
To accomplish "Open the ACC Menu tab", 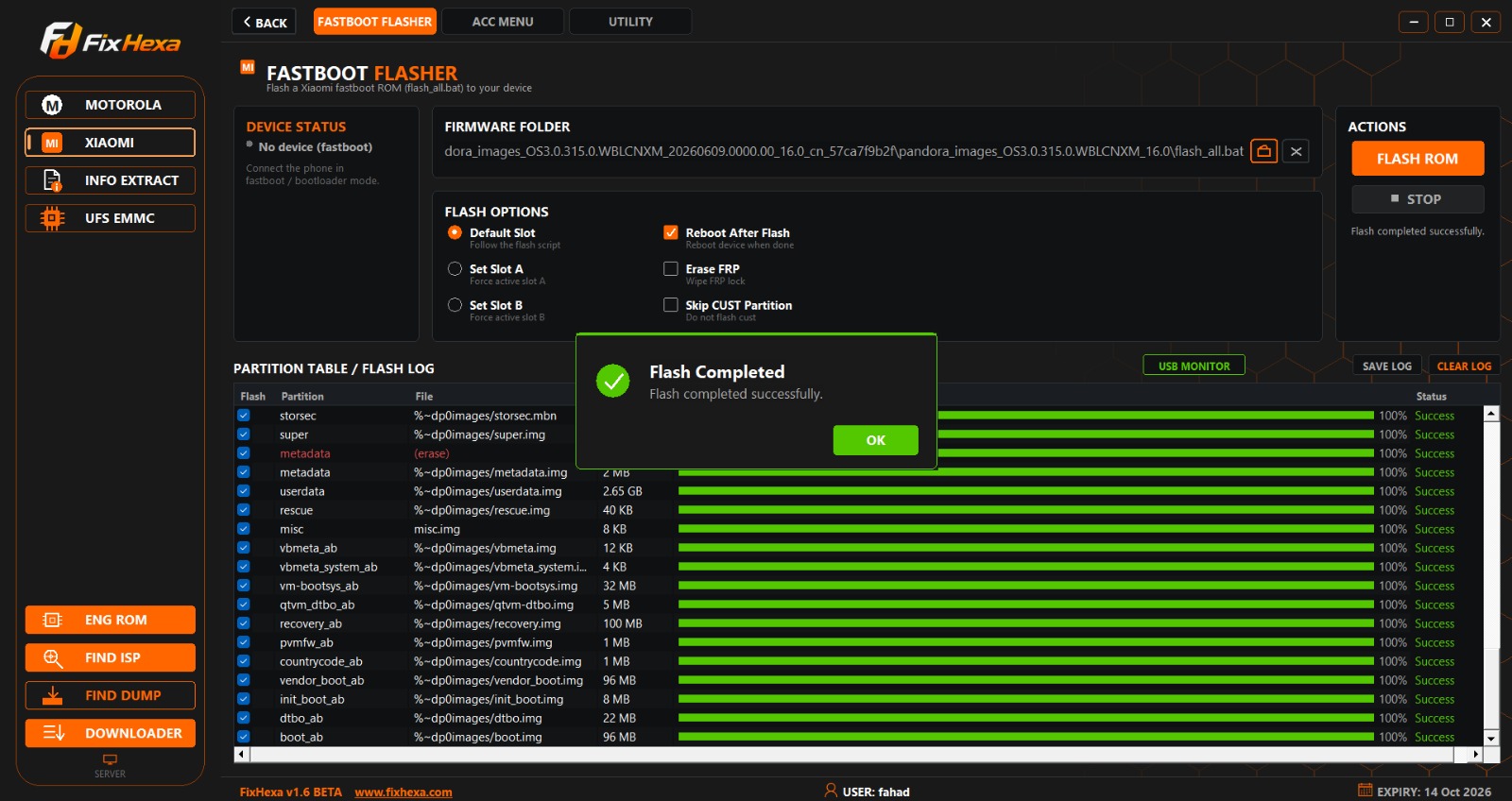I will click(503, 22).
